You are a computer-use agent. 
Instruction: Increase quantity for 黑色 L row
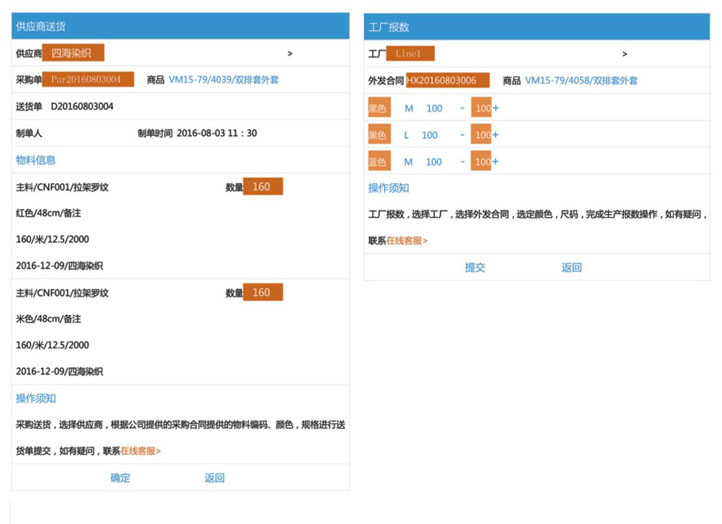496,135
